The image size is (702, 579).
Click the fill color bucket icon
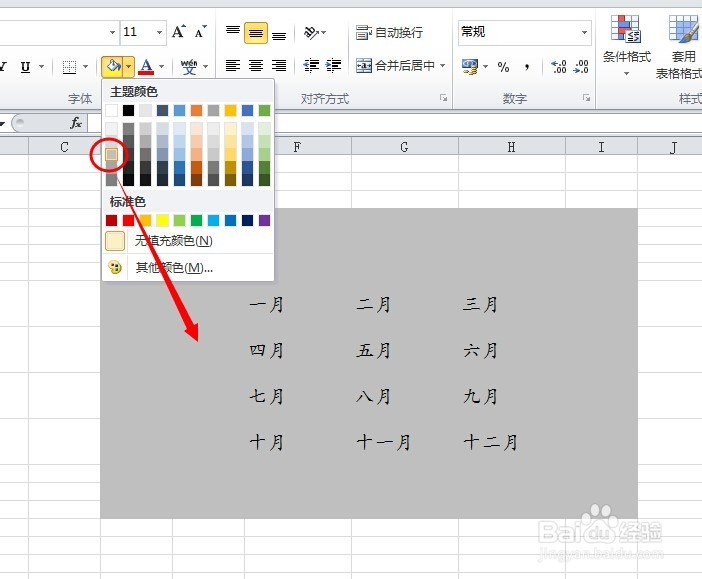click(x=112, y=67)
